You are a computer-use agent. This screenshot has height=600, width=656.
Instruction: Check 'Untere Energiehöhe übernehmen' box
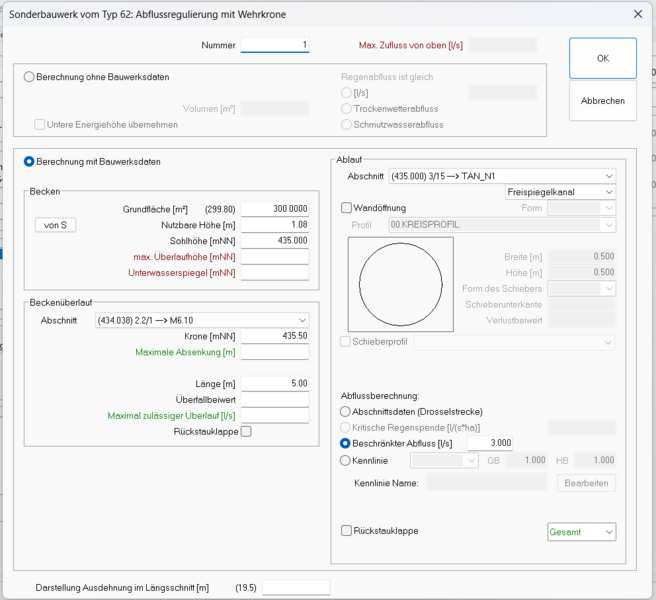point(40,125)
